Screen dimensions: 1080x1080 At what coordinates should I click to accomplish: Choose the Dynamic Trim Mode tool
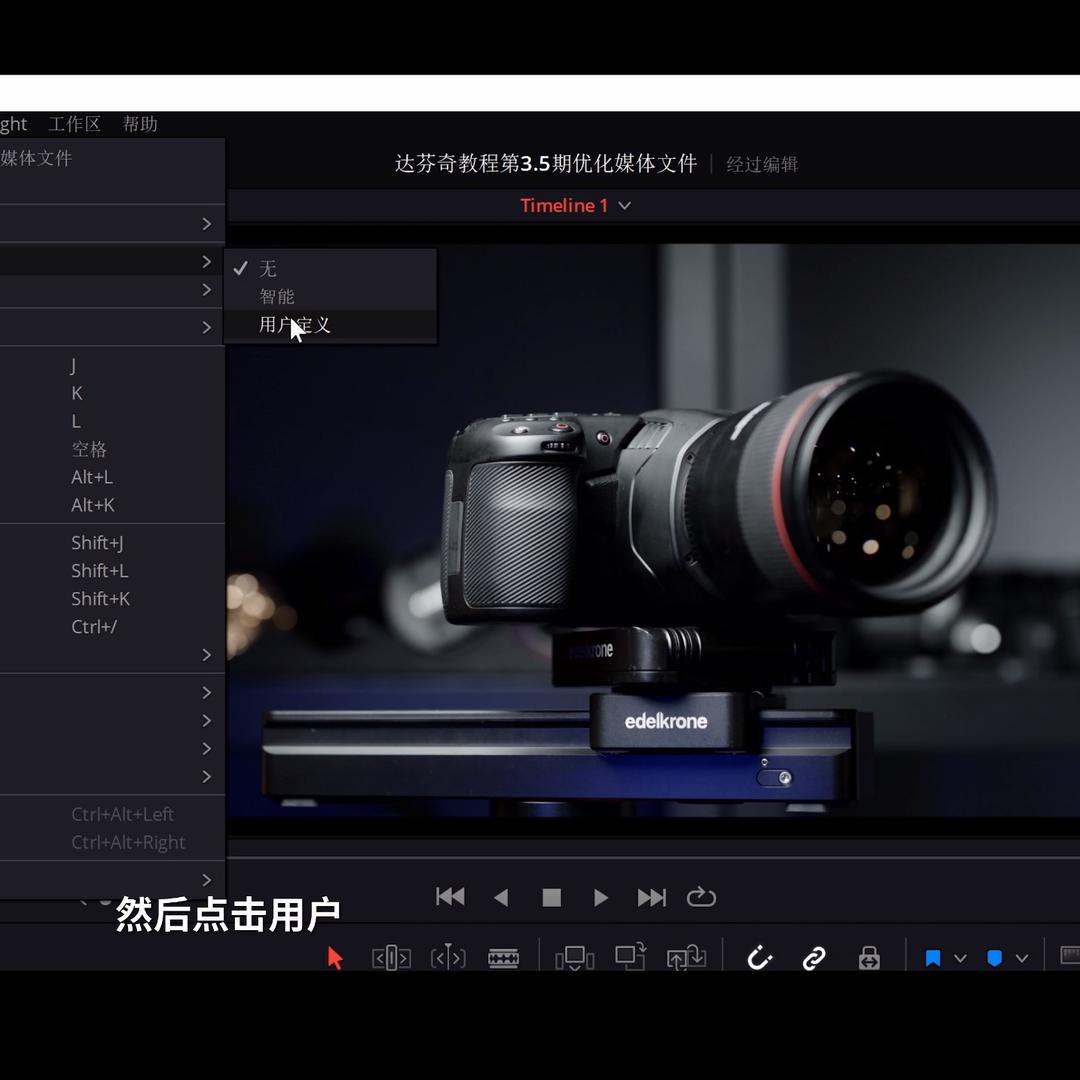pyautogui.click(x=448, y=958)
